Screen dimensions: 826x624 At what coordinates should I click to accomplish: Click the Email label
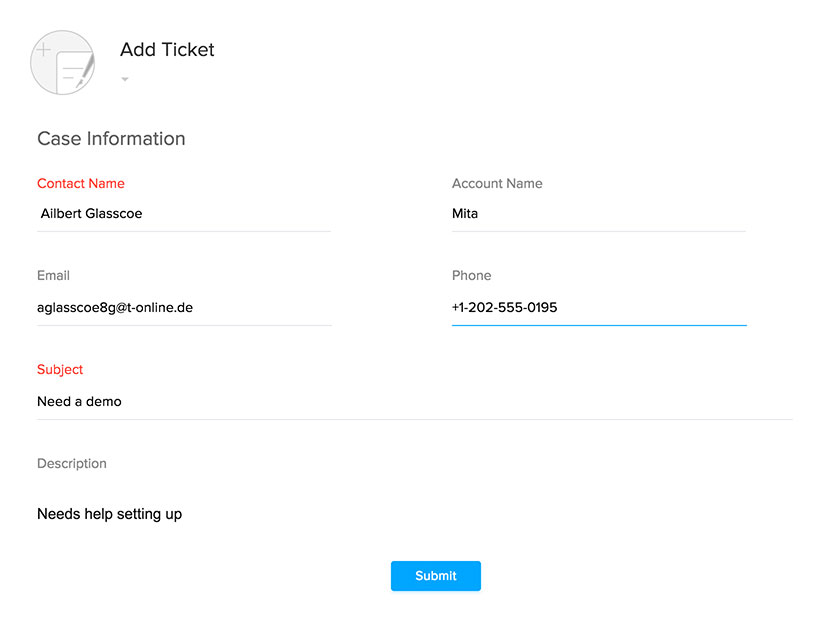click(x=53, y=275)
